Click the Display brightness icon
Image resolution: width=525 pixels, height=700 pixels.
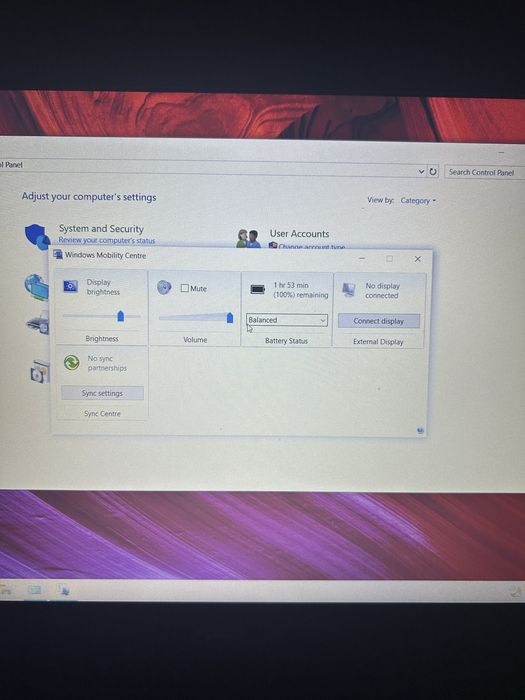[71, 286]
